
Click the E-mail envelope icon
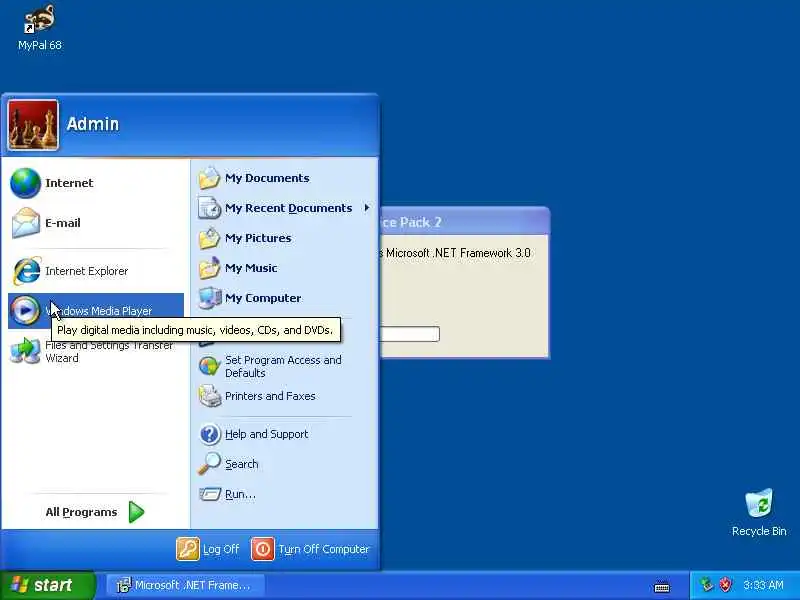(26, 223)
